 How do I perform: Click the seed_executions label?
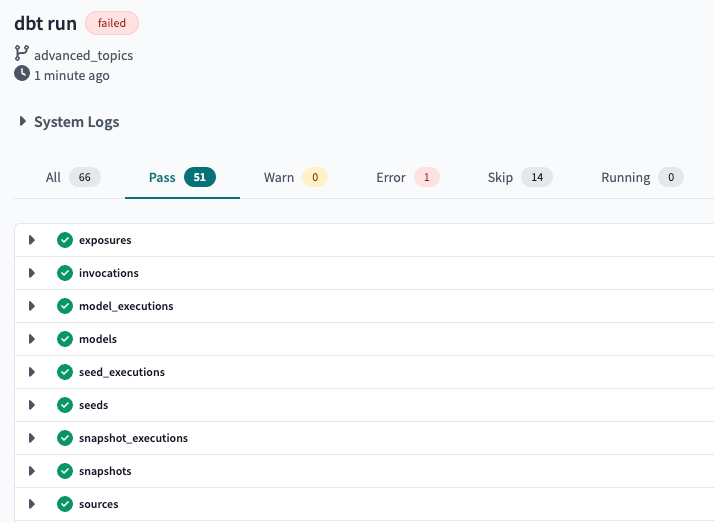click(122, 372)
